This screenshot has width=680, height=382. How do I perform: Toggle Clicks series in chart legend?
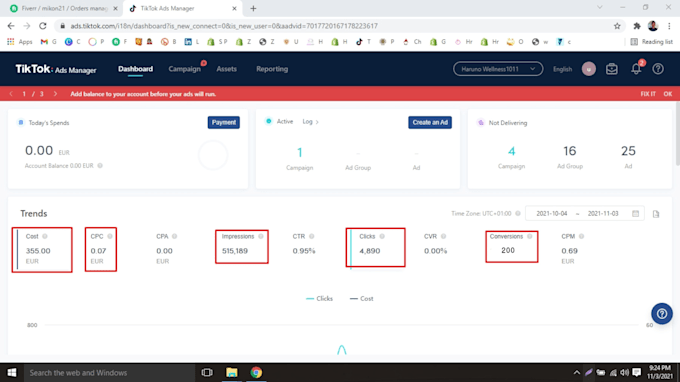(x=319, y=299)
